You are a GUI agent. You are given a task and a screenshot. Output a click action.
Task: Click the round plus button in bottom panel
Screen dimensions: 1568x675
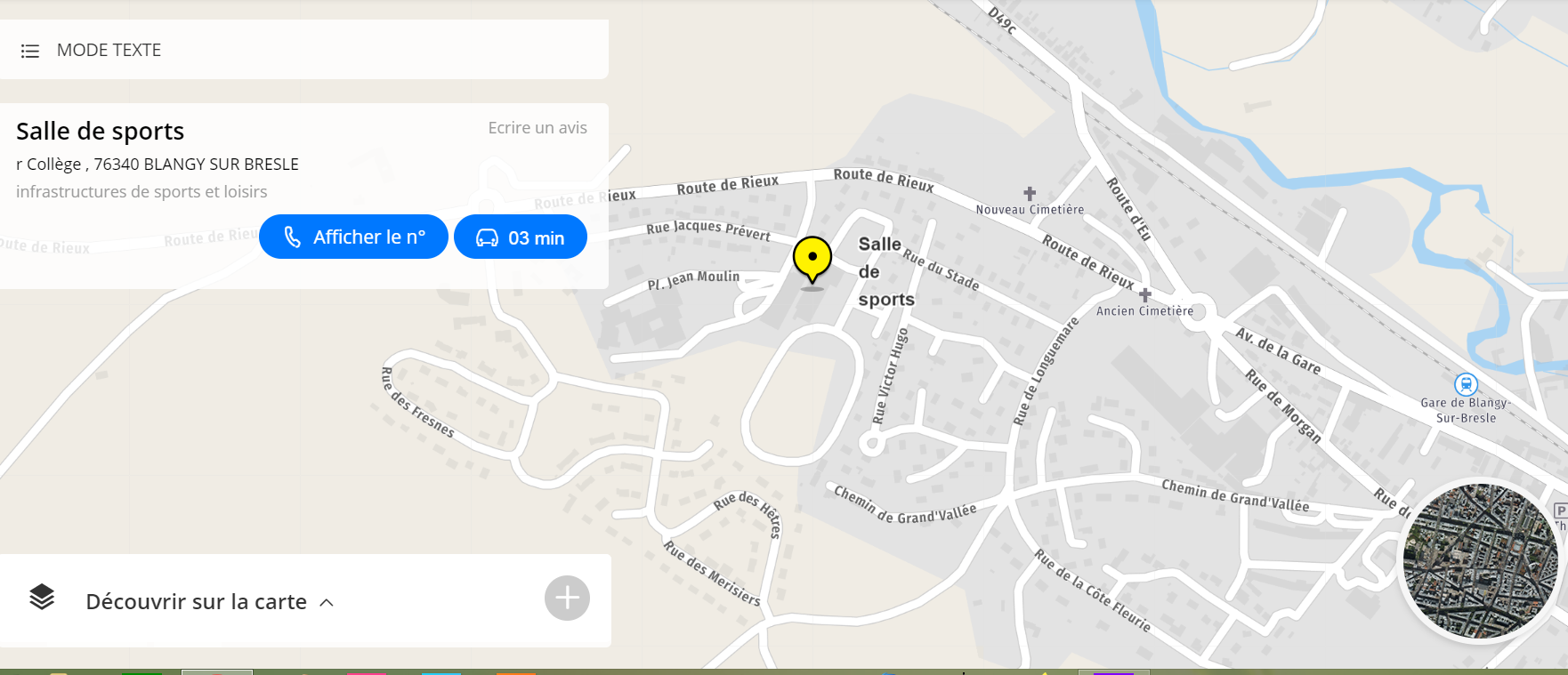pos(567,599)
